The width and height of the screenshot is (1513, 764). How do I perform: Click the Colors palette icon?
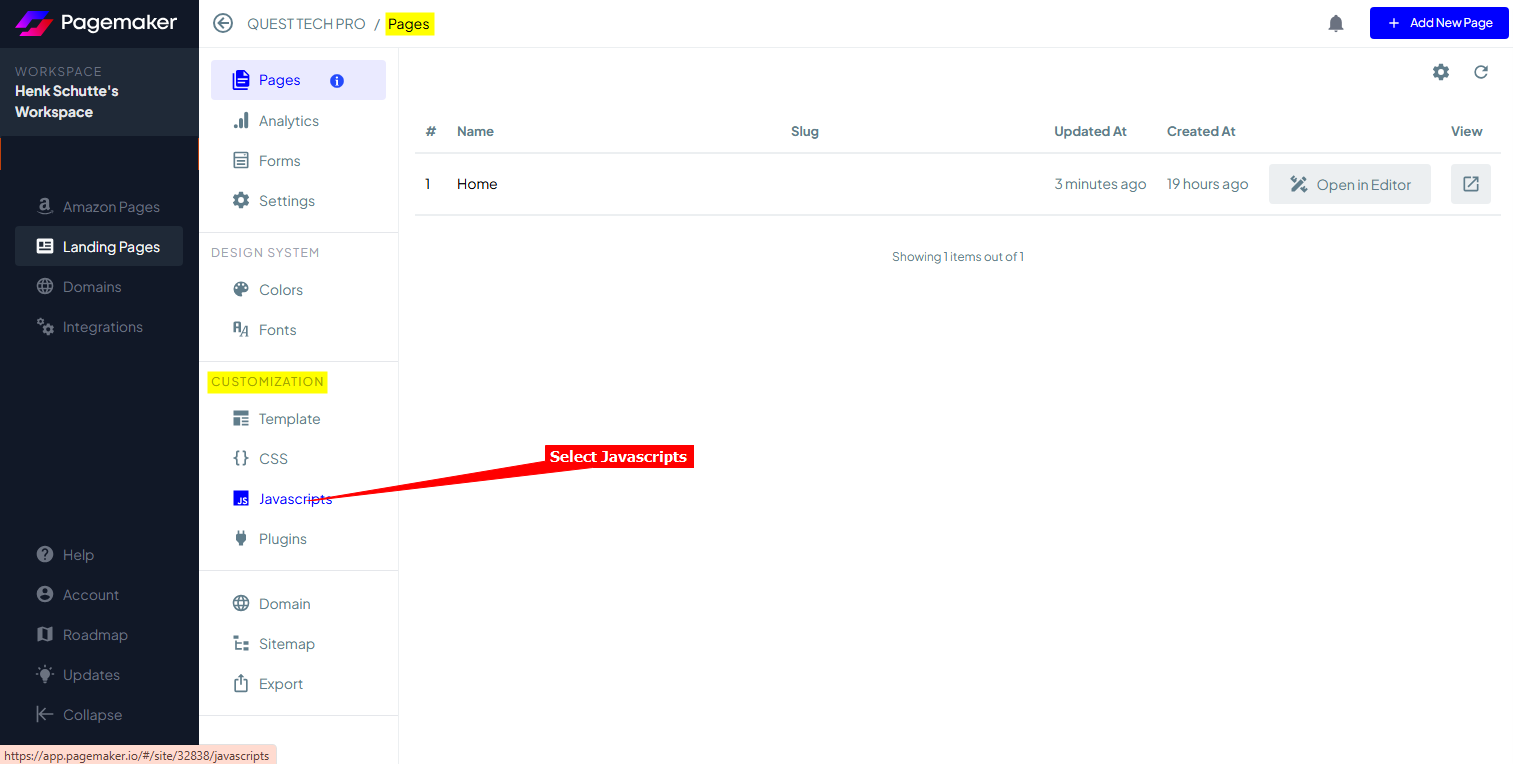(x=241, y=289)
